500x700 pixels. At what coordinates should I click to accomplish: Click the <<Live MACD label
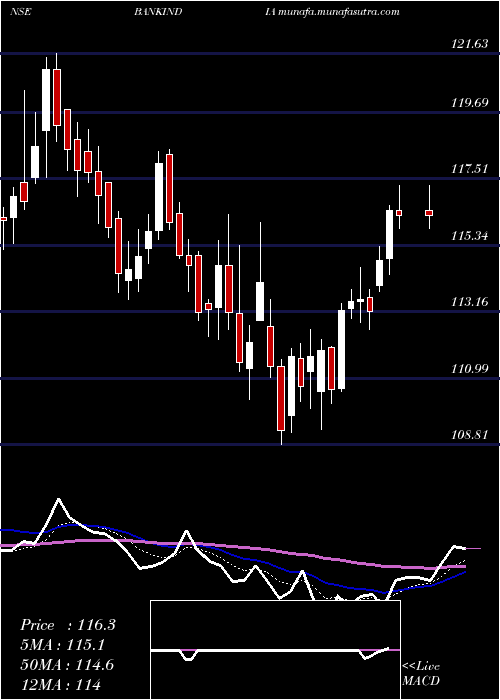pos(421,674)
